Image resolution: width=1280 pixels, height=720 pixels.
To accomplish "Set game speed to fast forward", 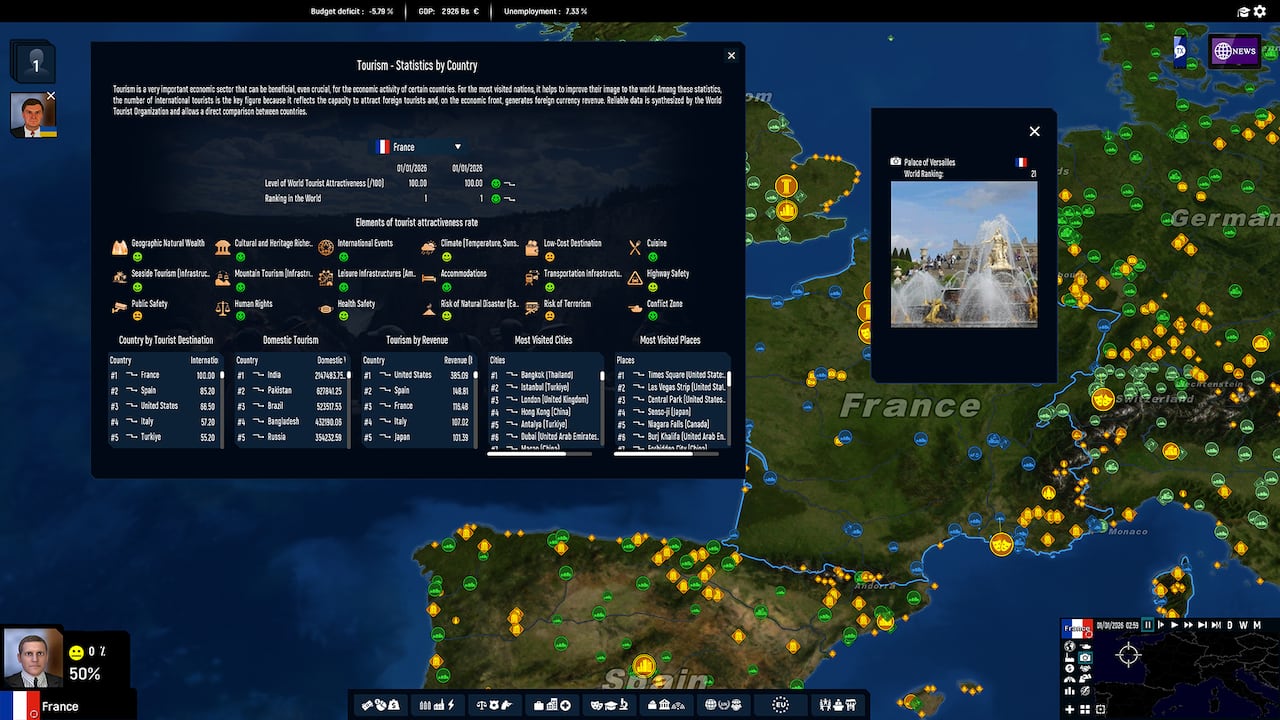I will coord(1188,625).
